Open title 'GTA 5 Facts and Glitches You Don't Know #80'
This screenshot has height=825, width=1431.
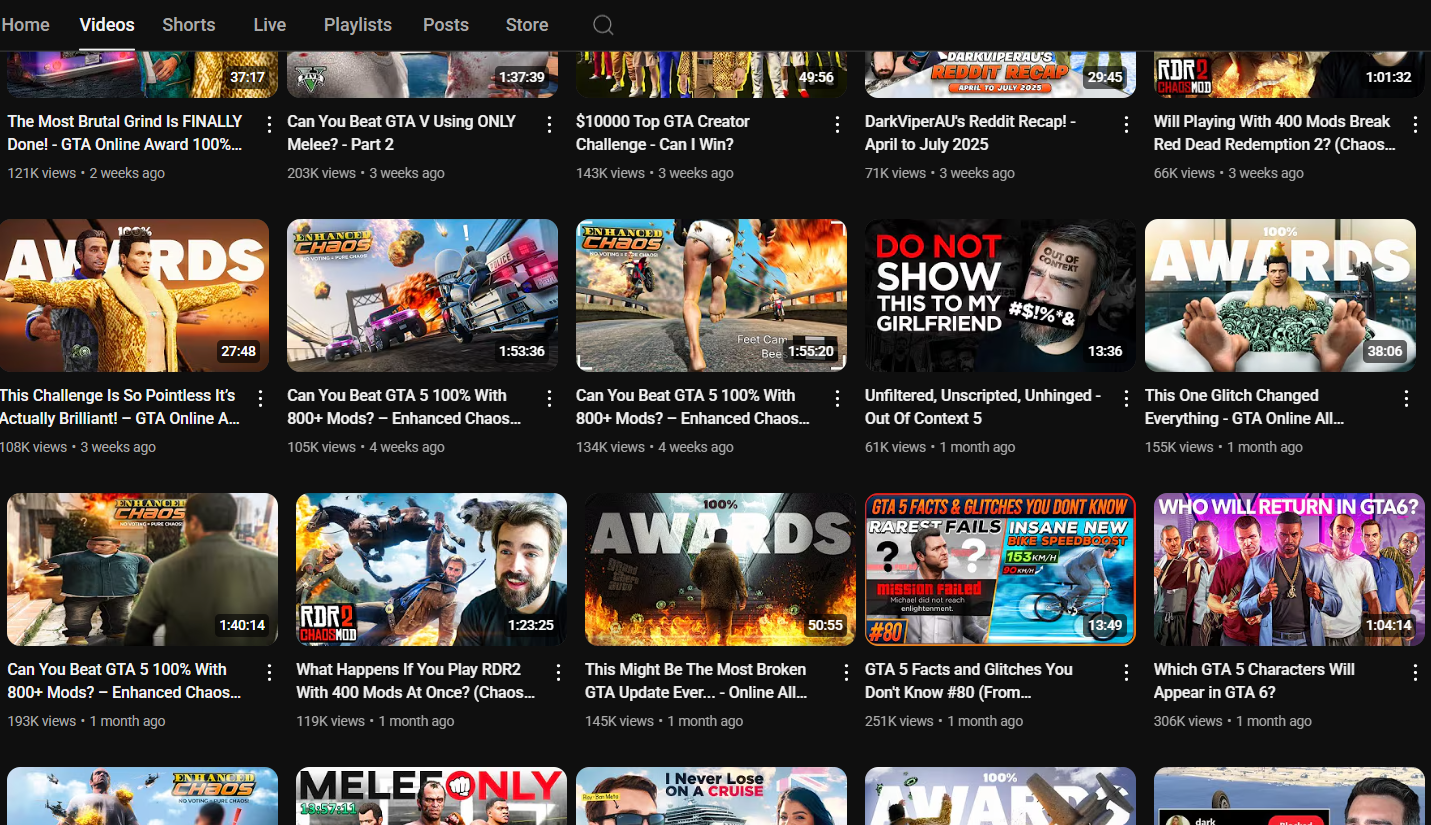click(x=969, y=681)
